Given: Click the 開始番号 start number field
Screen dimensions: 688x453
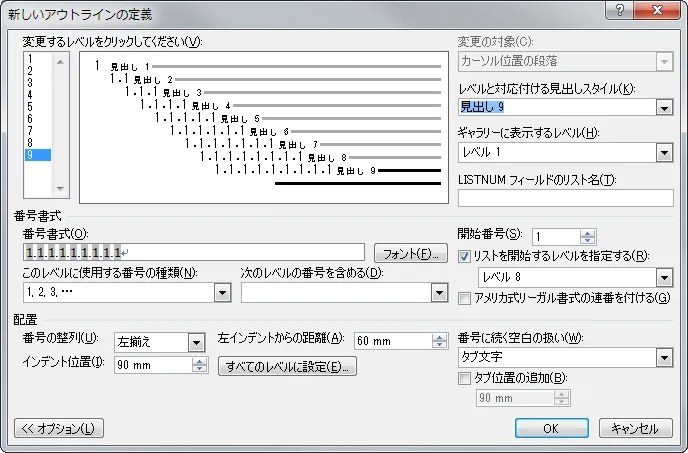Looking at the screenshot, I should 556,237.
